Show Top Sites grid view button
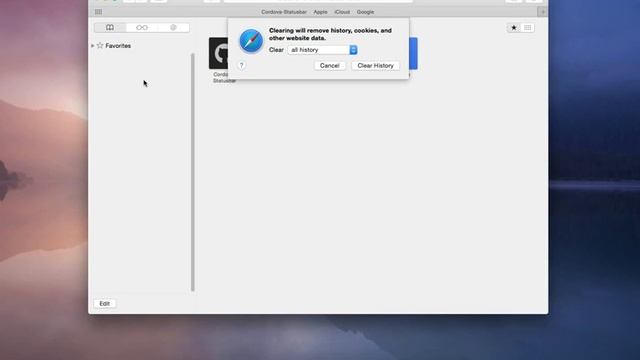This screenshot has width=640, height=360. click(527, 27)
